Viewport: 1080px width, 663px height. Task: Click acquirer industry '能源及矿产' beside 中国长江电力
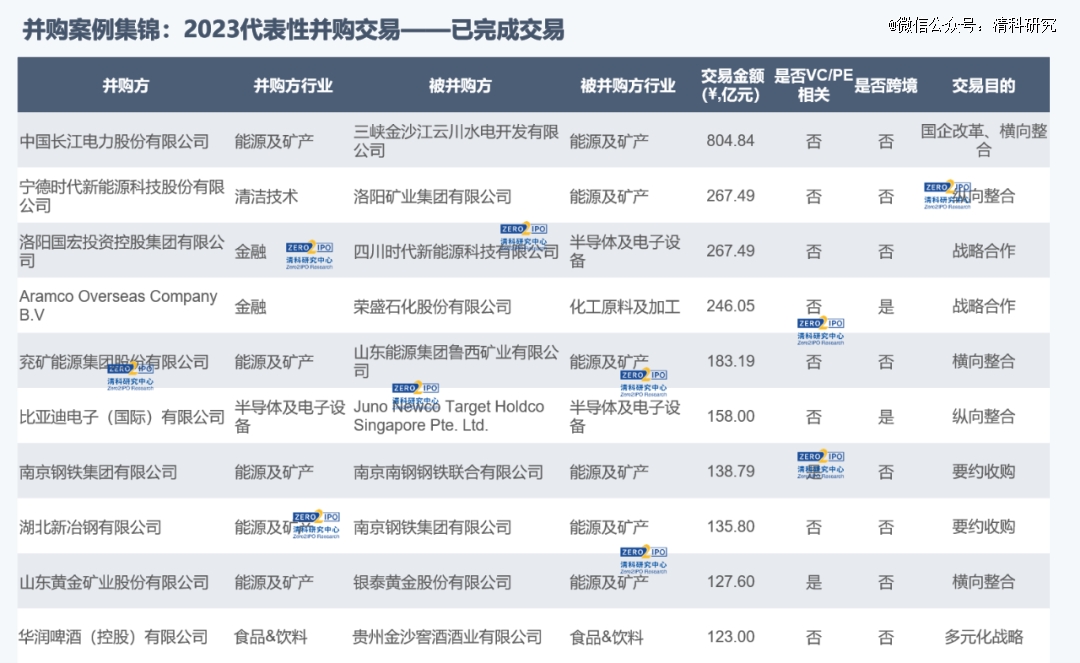(x=274, y=141)
